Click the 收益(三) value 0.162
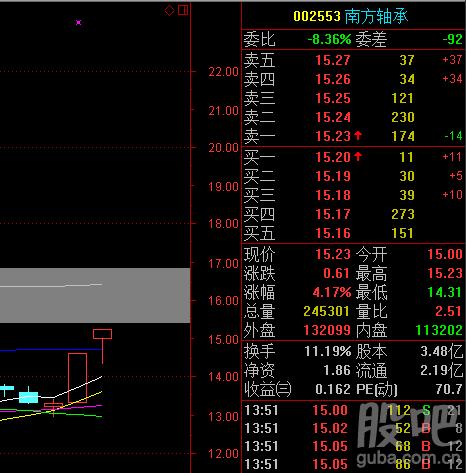This screenshot has height=473, width=466. coord(333,389)
